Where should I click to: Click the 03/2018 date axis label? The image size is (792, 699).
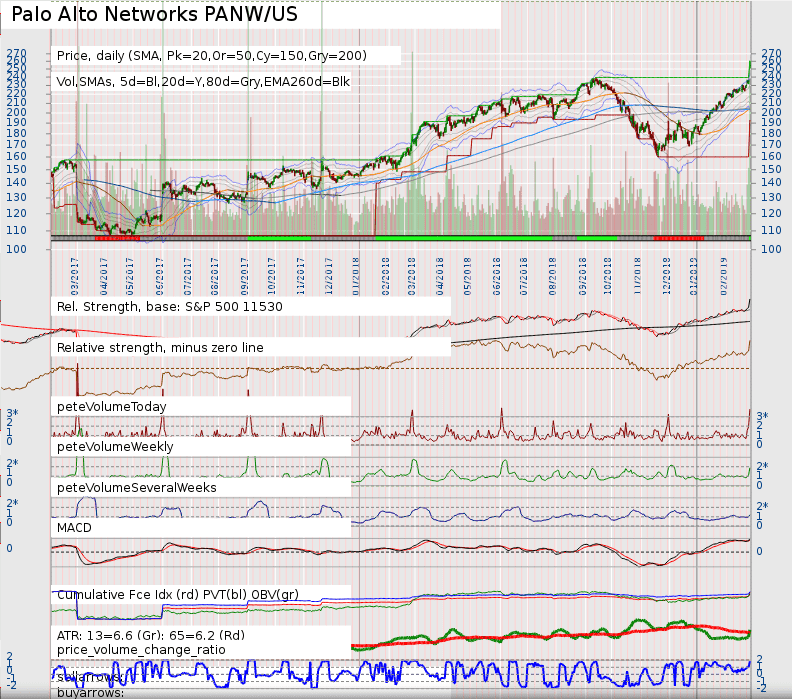pos(412,276)
